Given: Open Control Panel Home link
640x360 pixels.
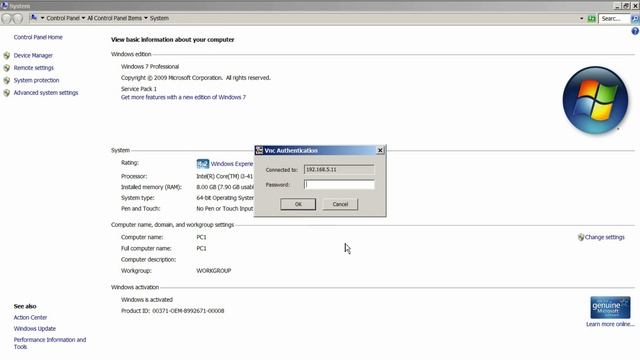Looking at the screenshot, I should (38, 37).
